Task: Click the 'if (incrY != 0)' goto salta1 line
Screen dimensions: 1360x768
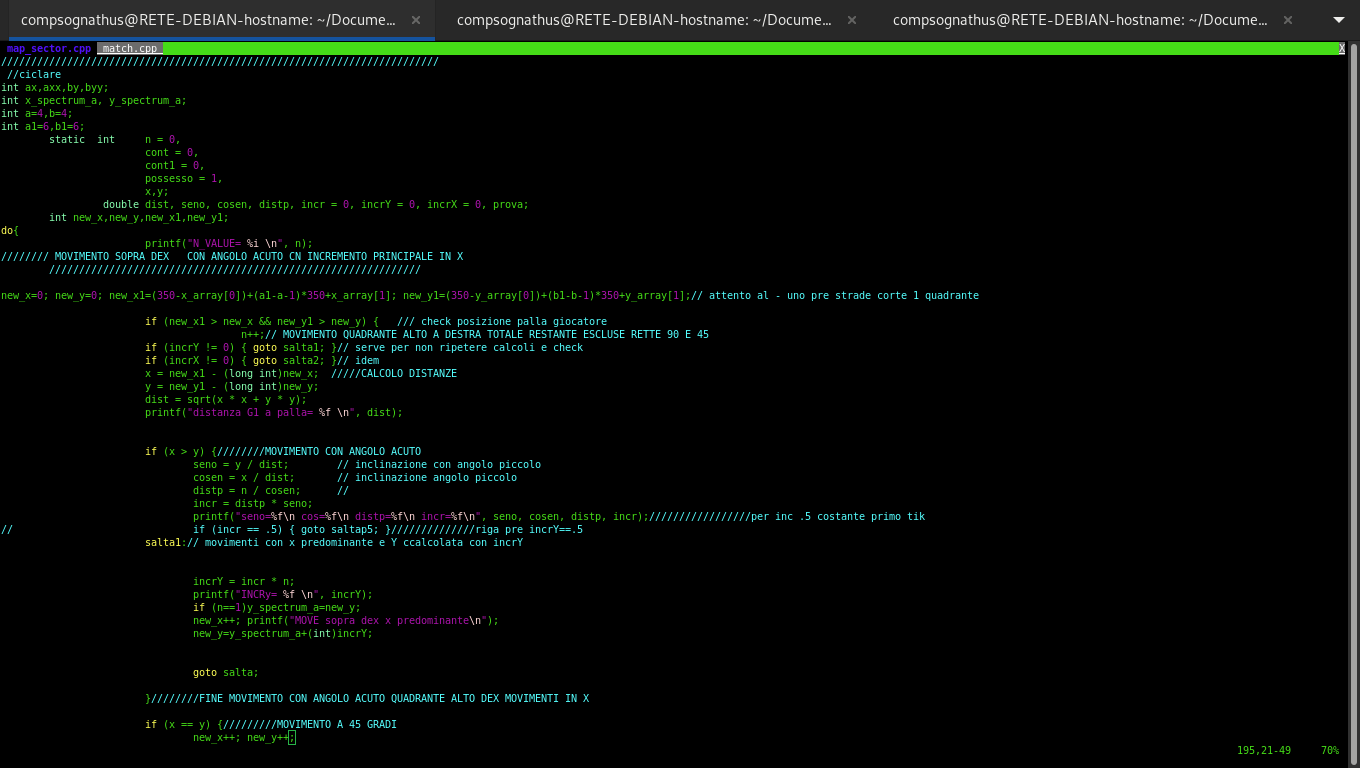Action: [x=364, y=347]
